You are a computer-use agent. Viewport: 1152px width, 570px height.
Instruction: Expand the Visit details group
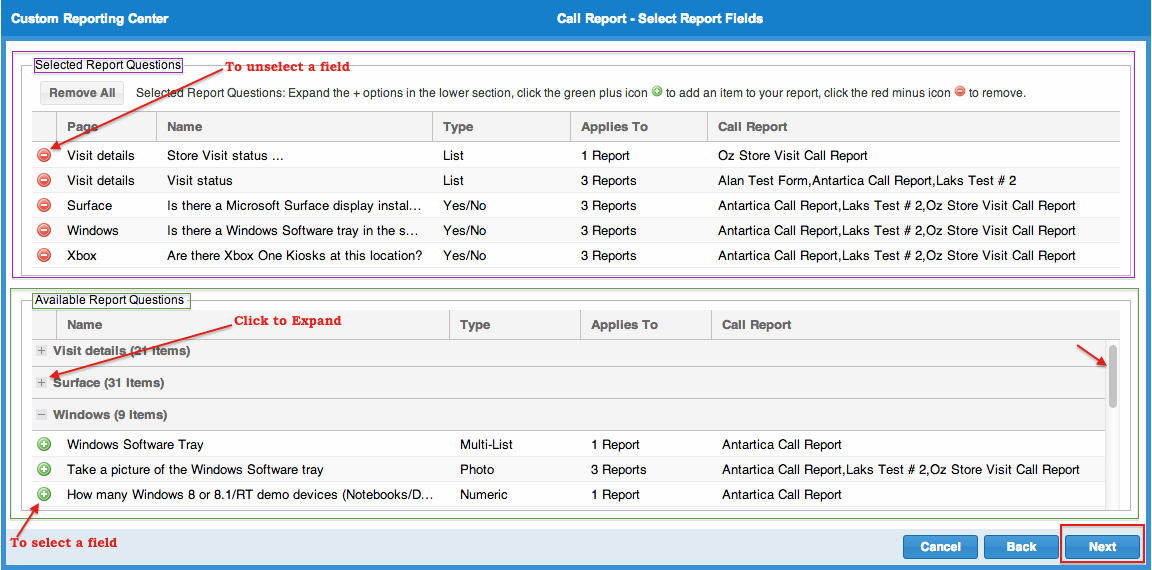[x=41, y=351]
